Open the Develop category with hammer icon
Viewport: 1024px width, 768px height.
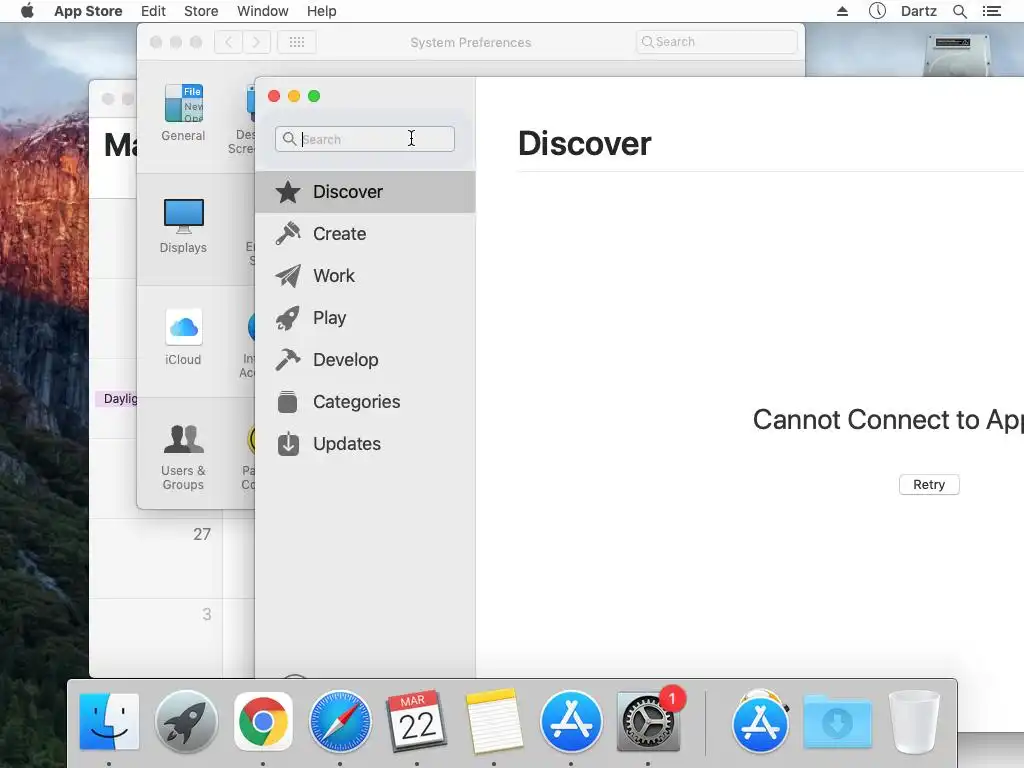(365, 360)
